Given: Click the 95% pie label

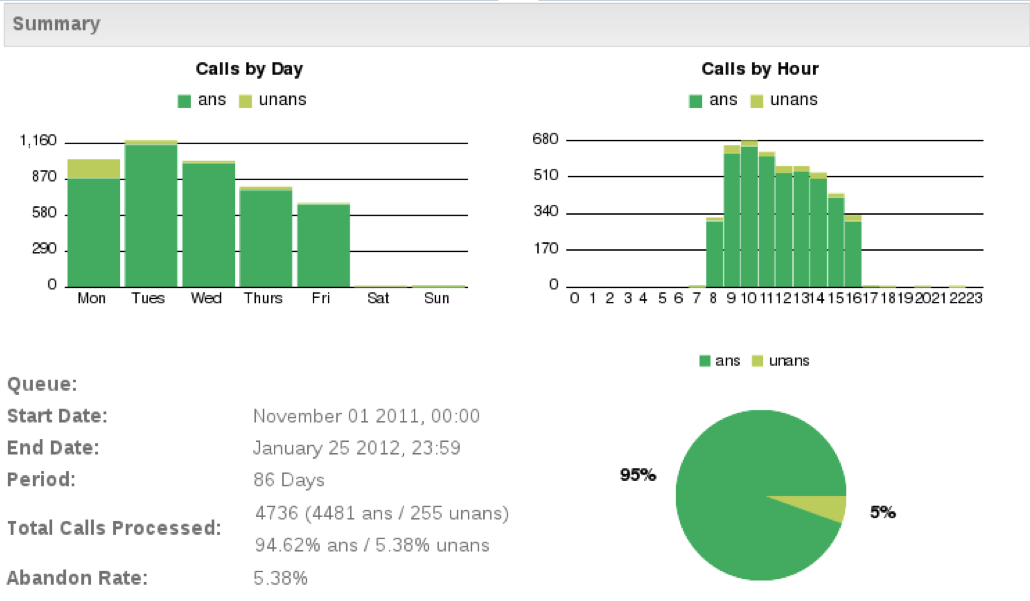Looking at the screenshot, I should pyautogui.click(x=638, y=475).
